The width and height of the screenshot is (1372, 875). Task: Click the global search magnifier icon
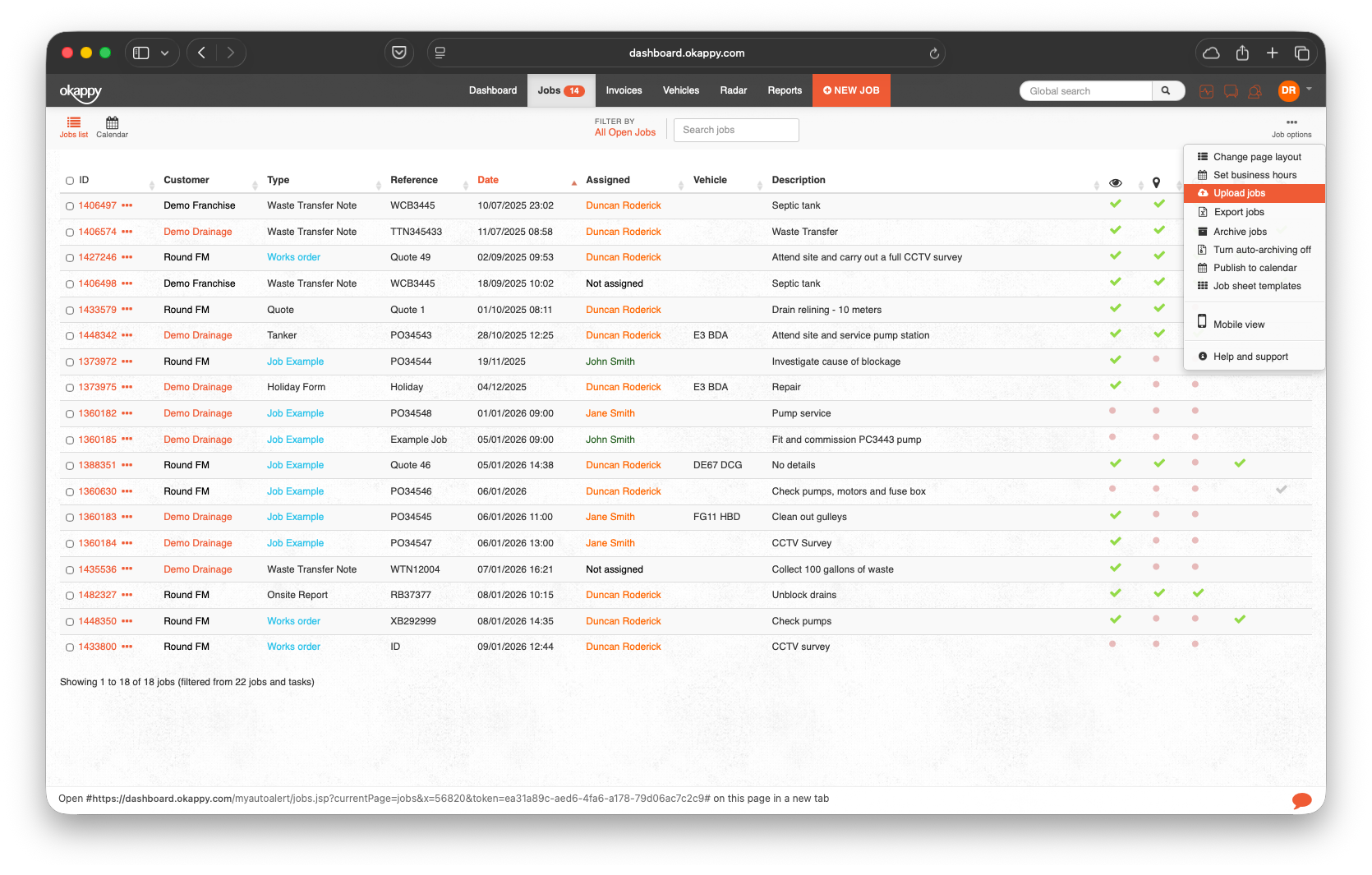(x=1167, y=90)
